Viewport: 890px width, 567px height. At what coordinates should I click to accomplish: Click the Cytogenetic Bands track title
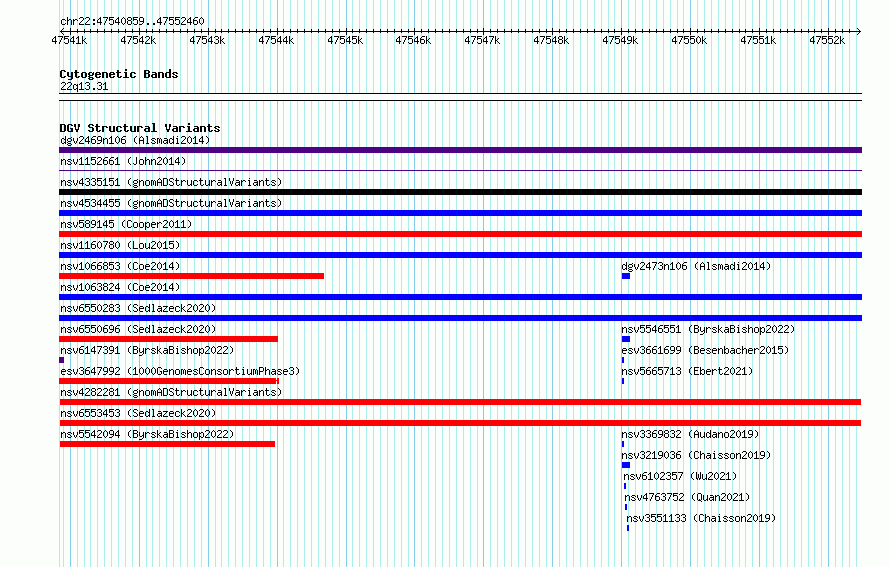(119, 74)
